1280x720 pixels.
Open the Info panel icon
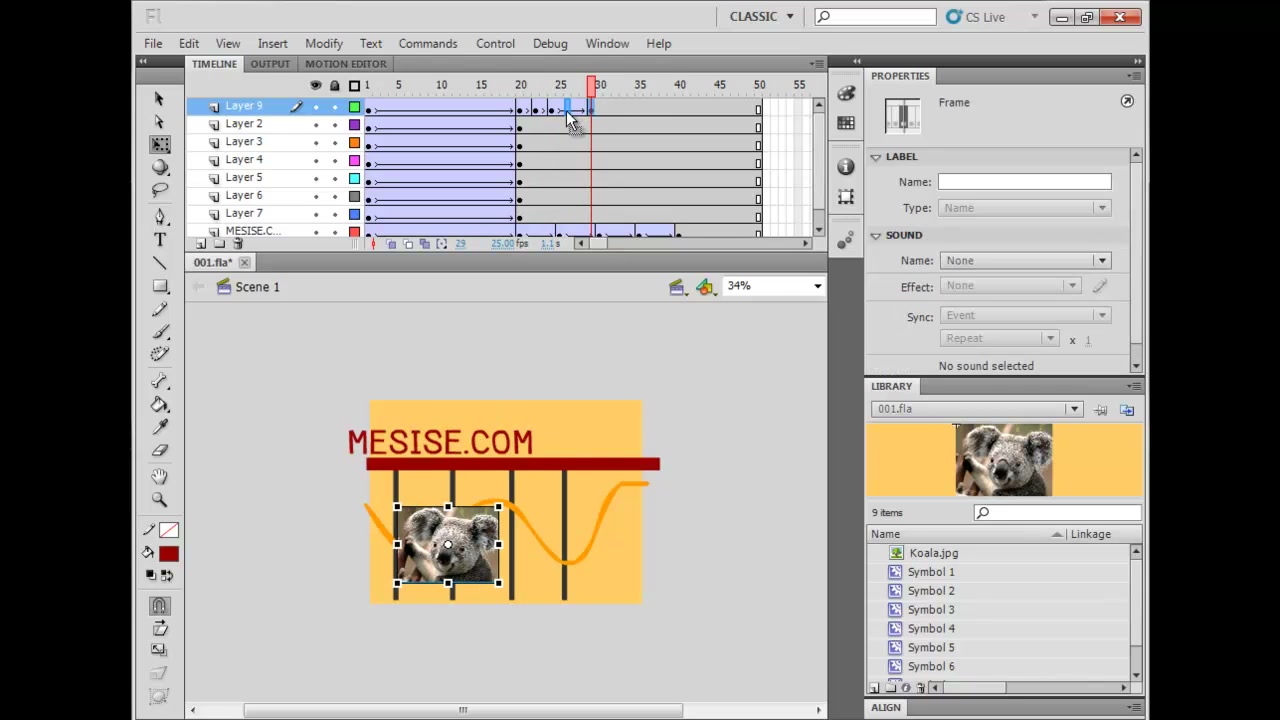point(846,167)
